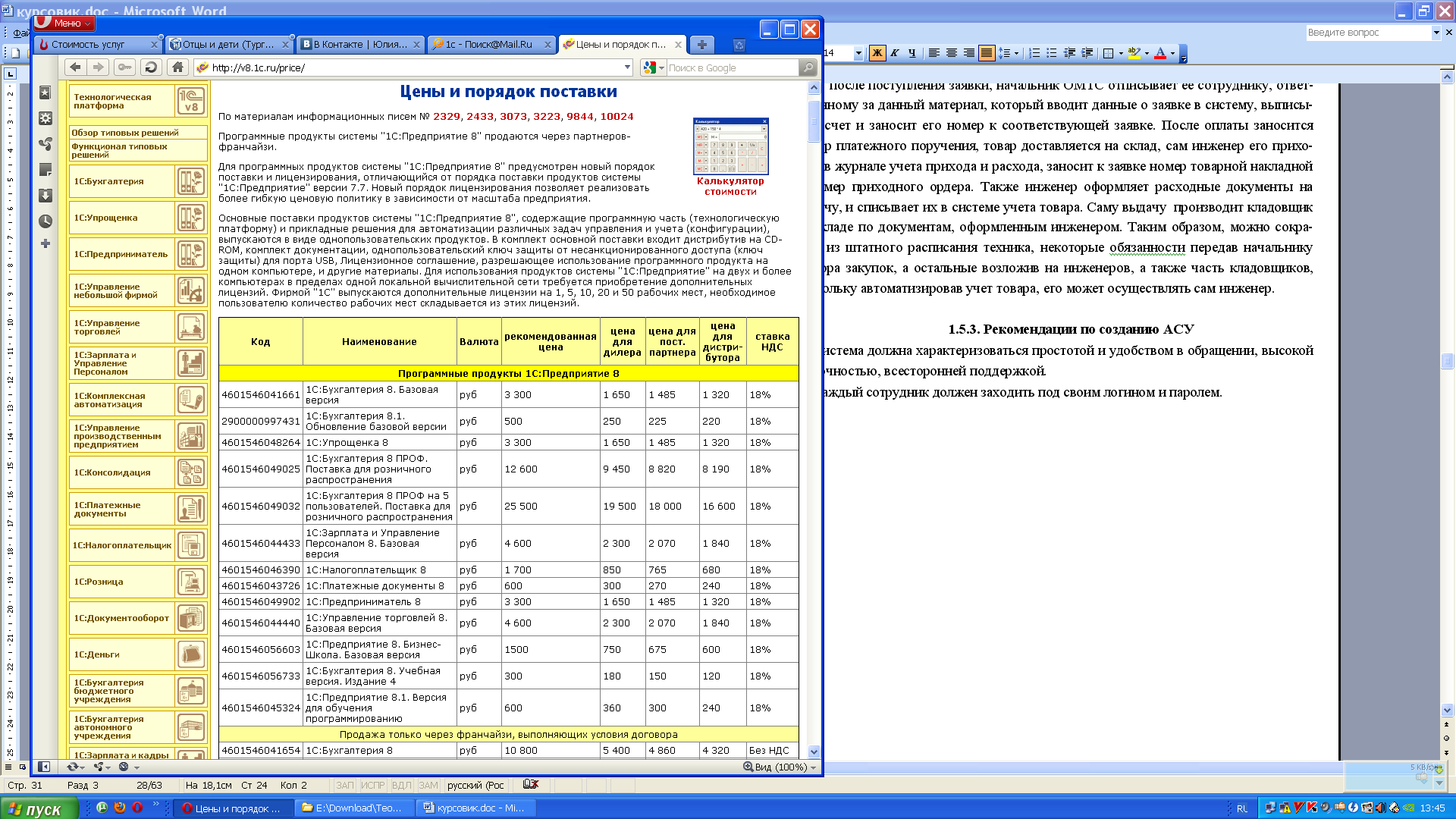
Task: Click the address bar with v8.1c.ru/price
Action: pos(413,67)
